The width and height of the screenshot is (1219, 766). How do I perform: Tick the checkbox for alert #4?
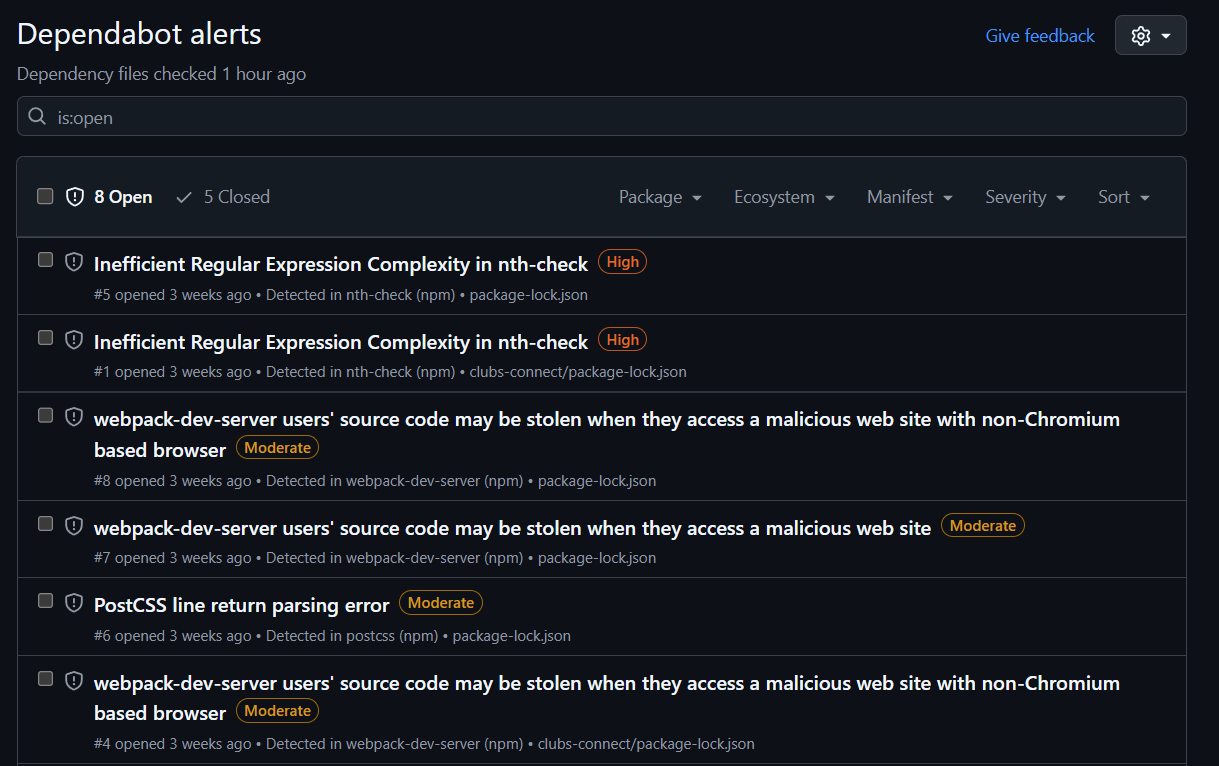[45, 679]
